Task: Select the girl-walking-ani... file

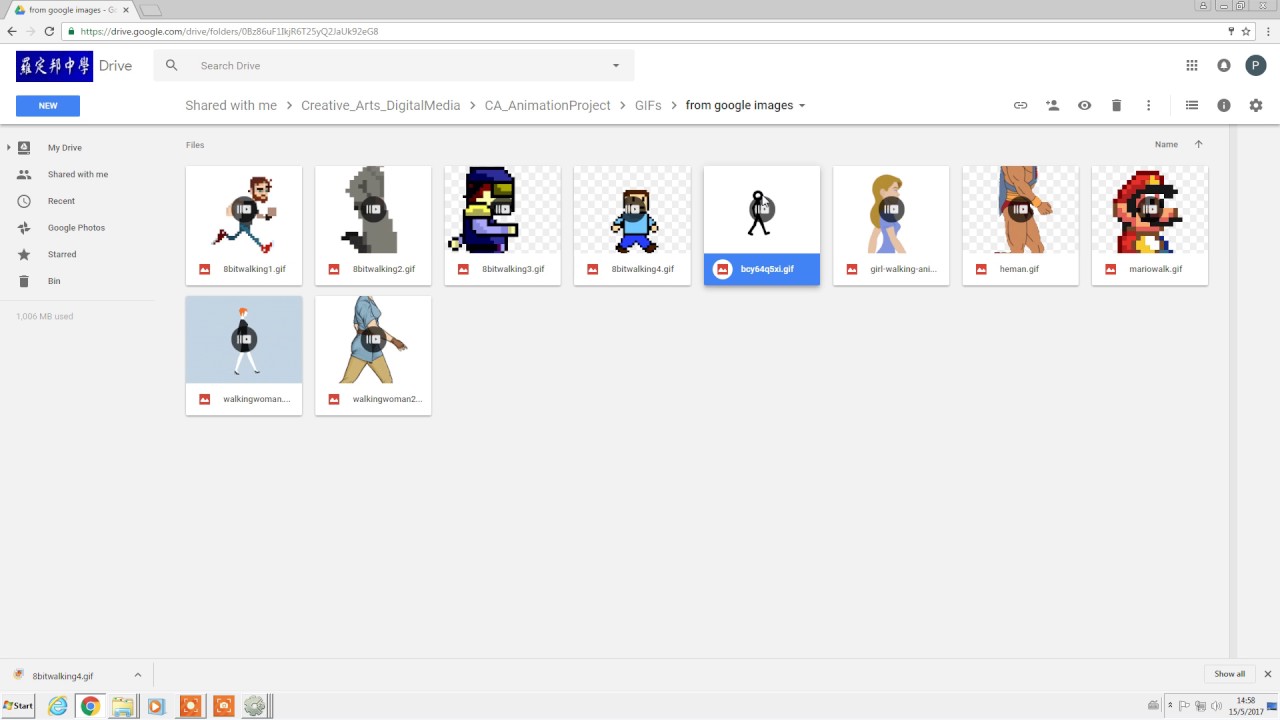Action: pyautogui.click(x=891, y=226)
